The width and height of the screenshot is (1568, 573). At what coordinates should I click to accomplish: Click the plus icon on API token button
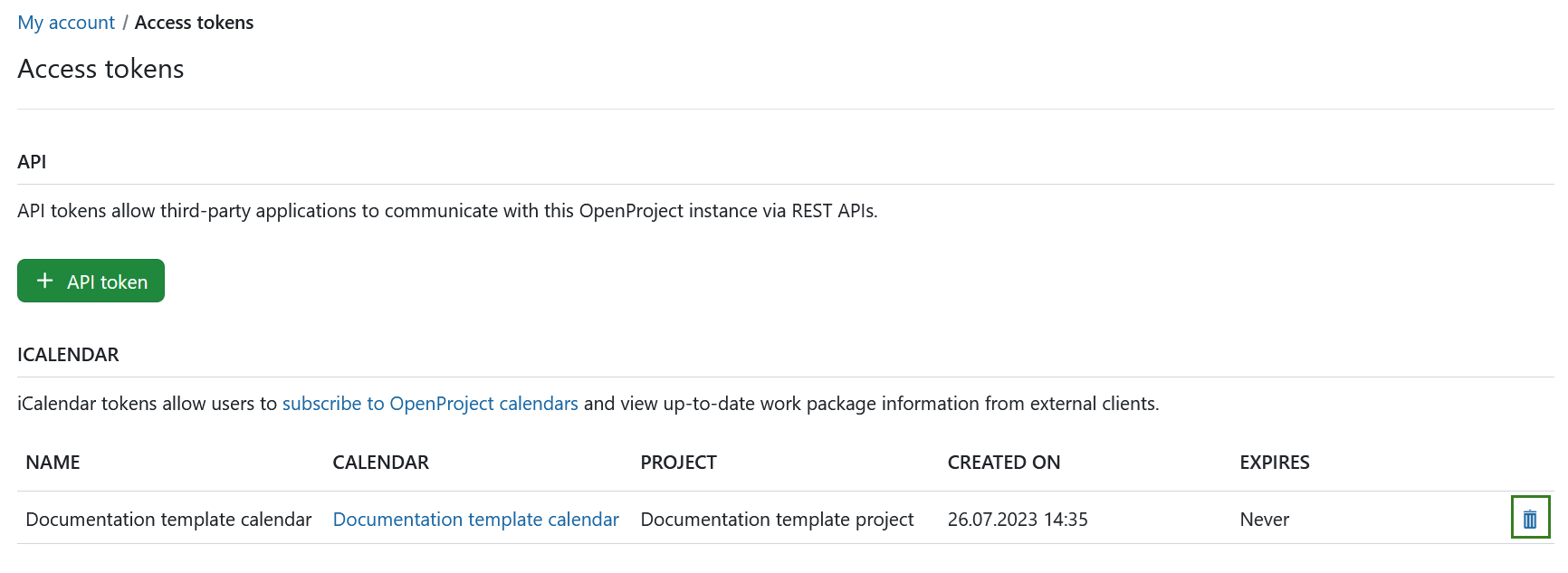coord(44,282)
